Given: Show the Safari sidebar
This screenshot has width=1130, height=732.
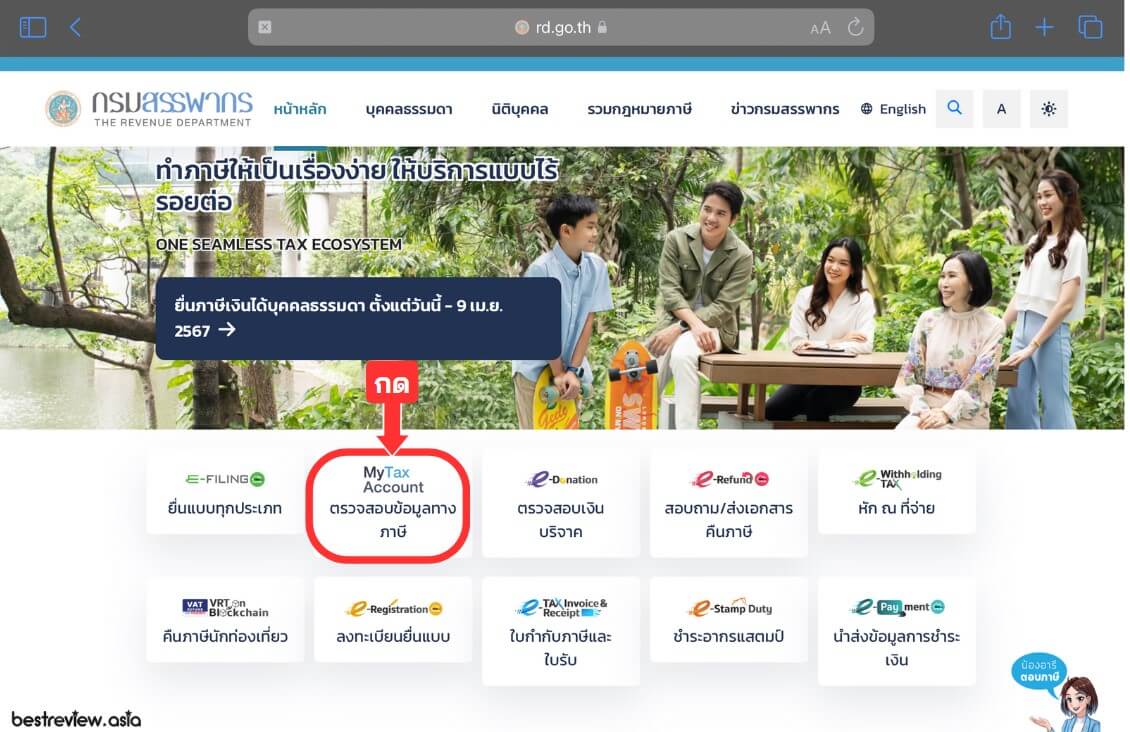Looking at the screenshot, I should 32,27.
